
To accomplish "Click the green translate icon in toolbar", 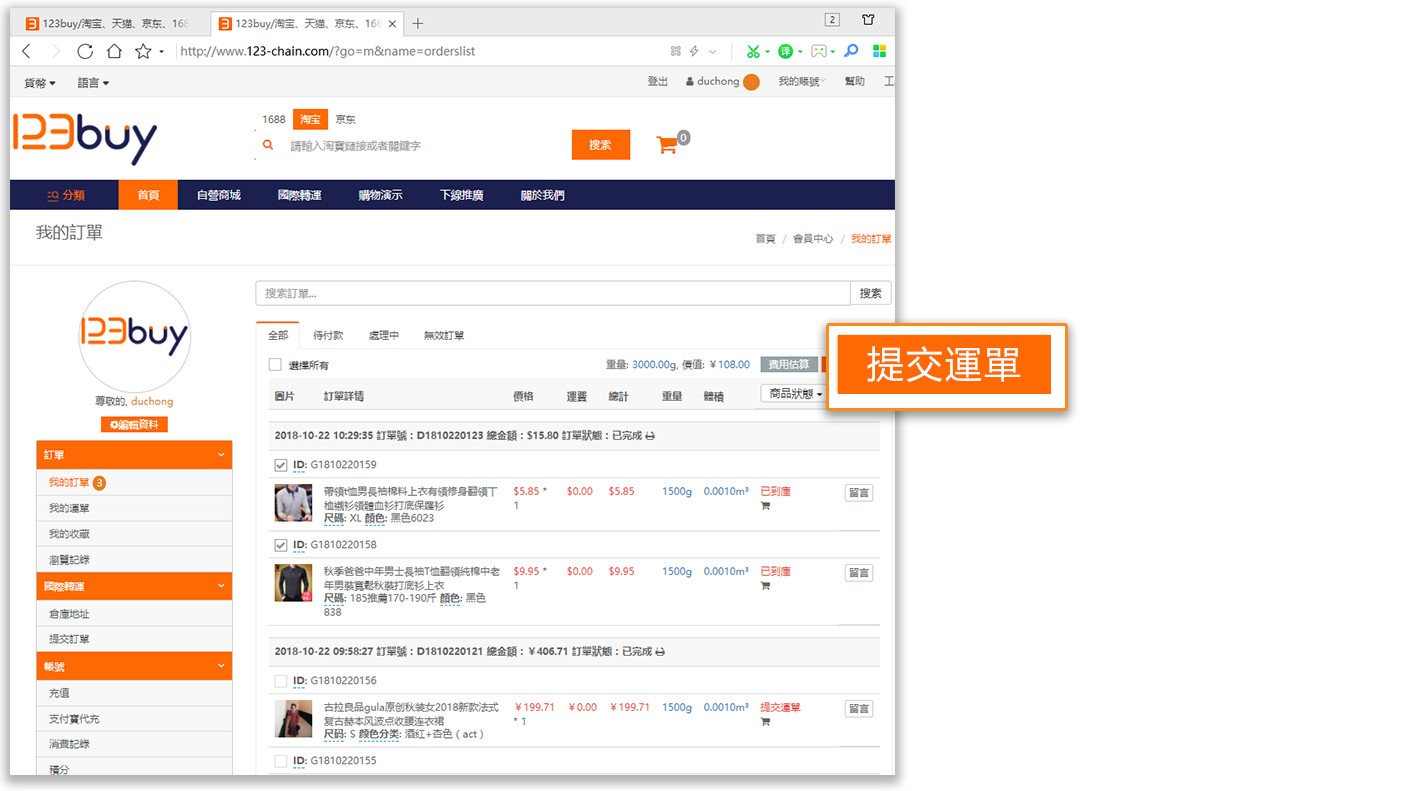I will [x=786, y=51].
